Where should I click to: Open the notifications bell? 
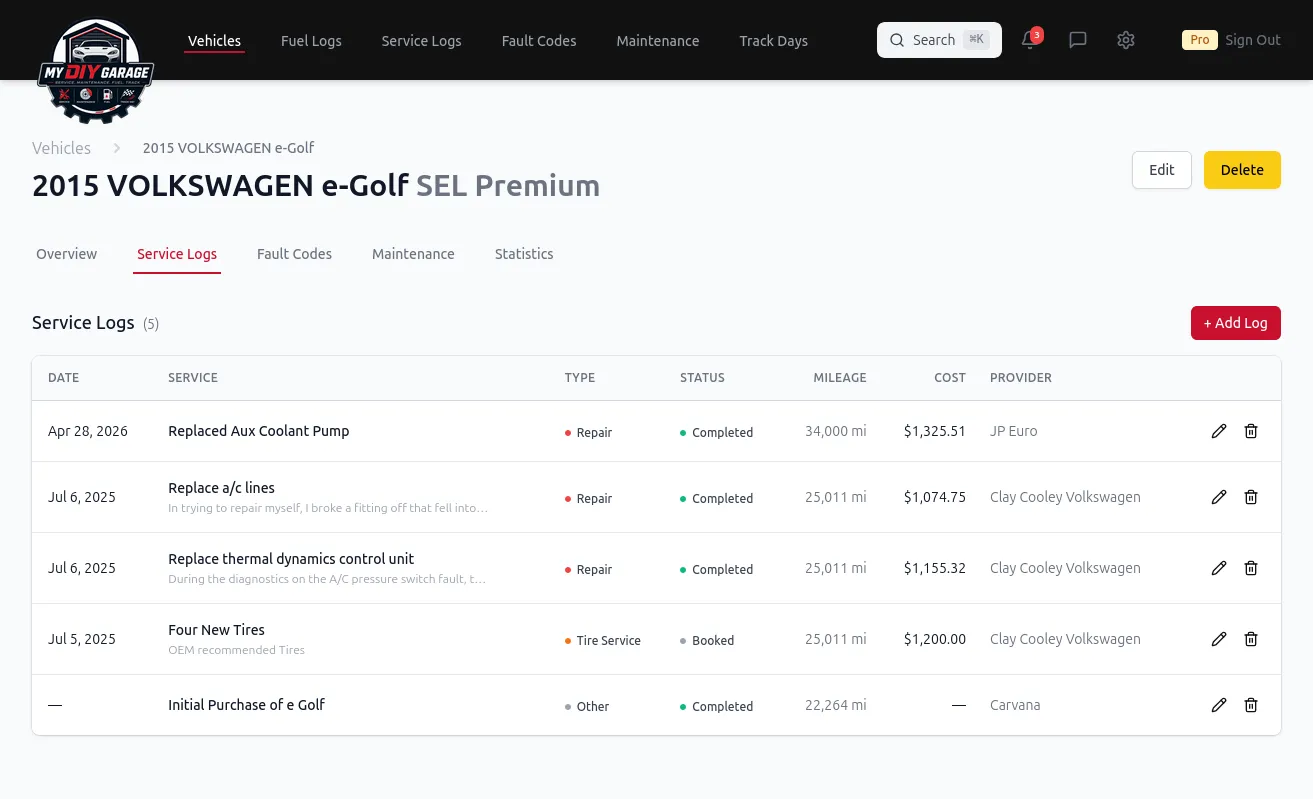1029,40
